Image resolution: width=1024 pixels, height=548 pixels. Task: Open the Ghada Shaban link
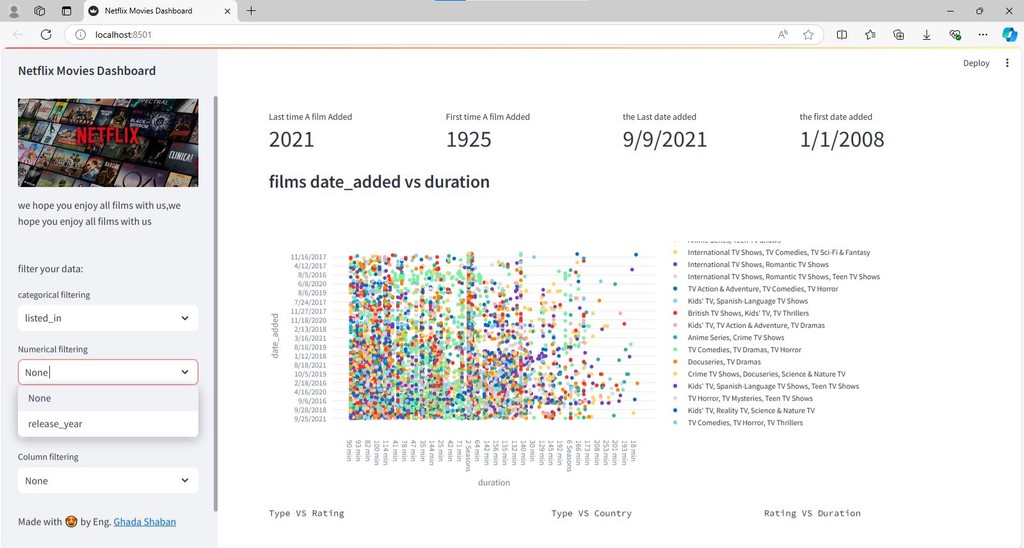[144, 521]
